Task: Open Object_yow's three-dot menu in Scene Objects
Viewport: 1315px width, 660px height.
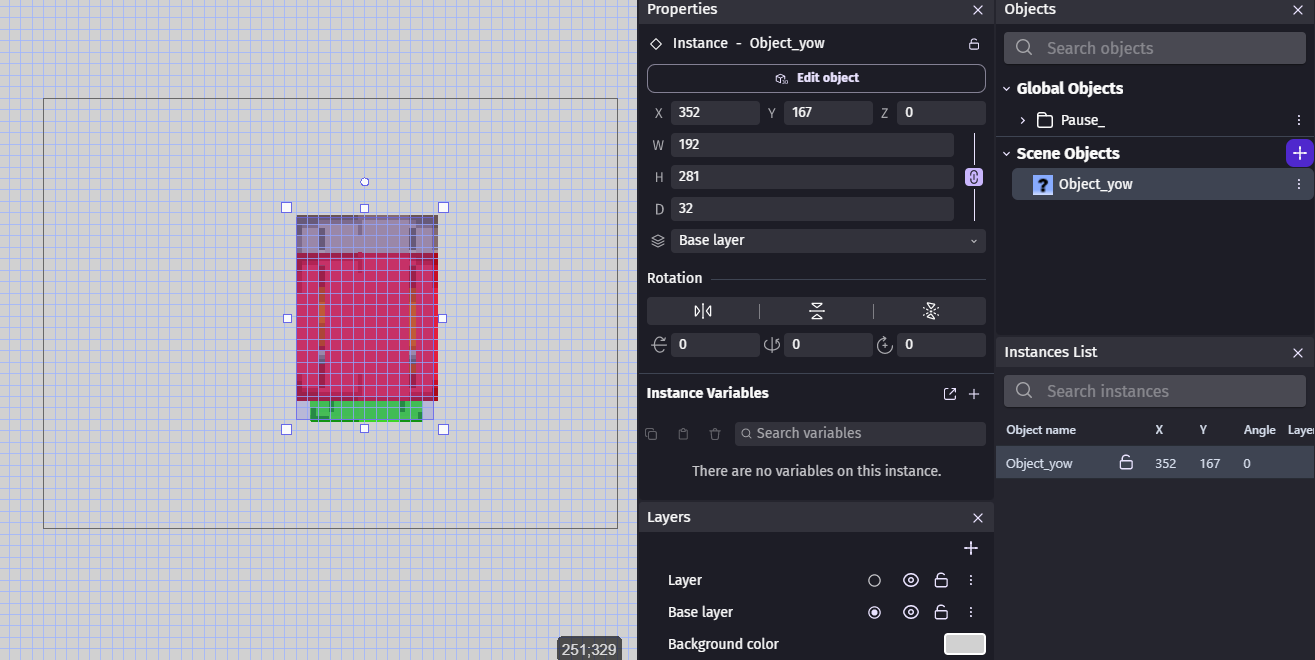Action: [1298, 184]
